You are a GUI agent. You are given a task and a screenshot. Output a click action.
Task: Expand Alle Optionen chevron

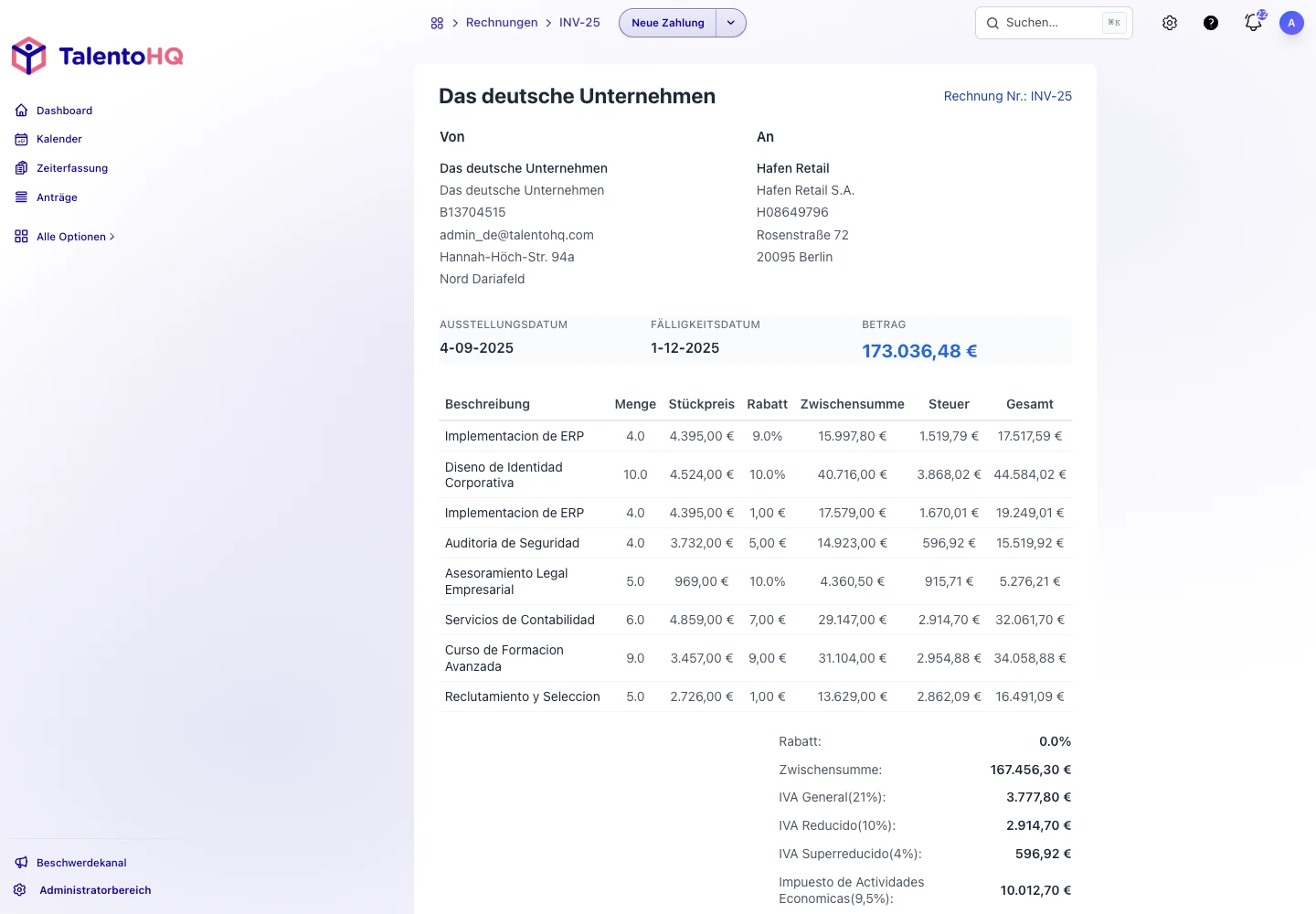pyautogui.click(x=112, y=237)
